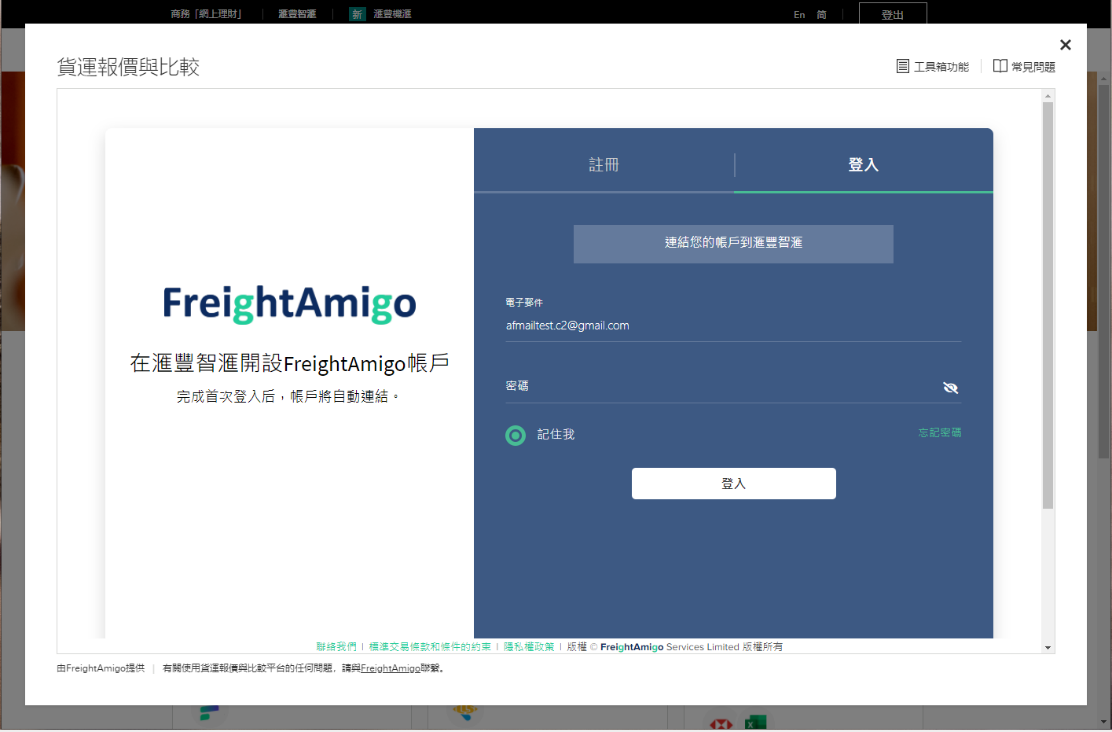Image resolution: width=1112 pixels, height=732 pixels.
Task: Click 連結您的帳戶到滙豐智滙 button
Action: [x=733, y=244]
